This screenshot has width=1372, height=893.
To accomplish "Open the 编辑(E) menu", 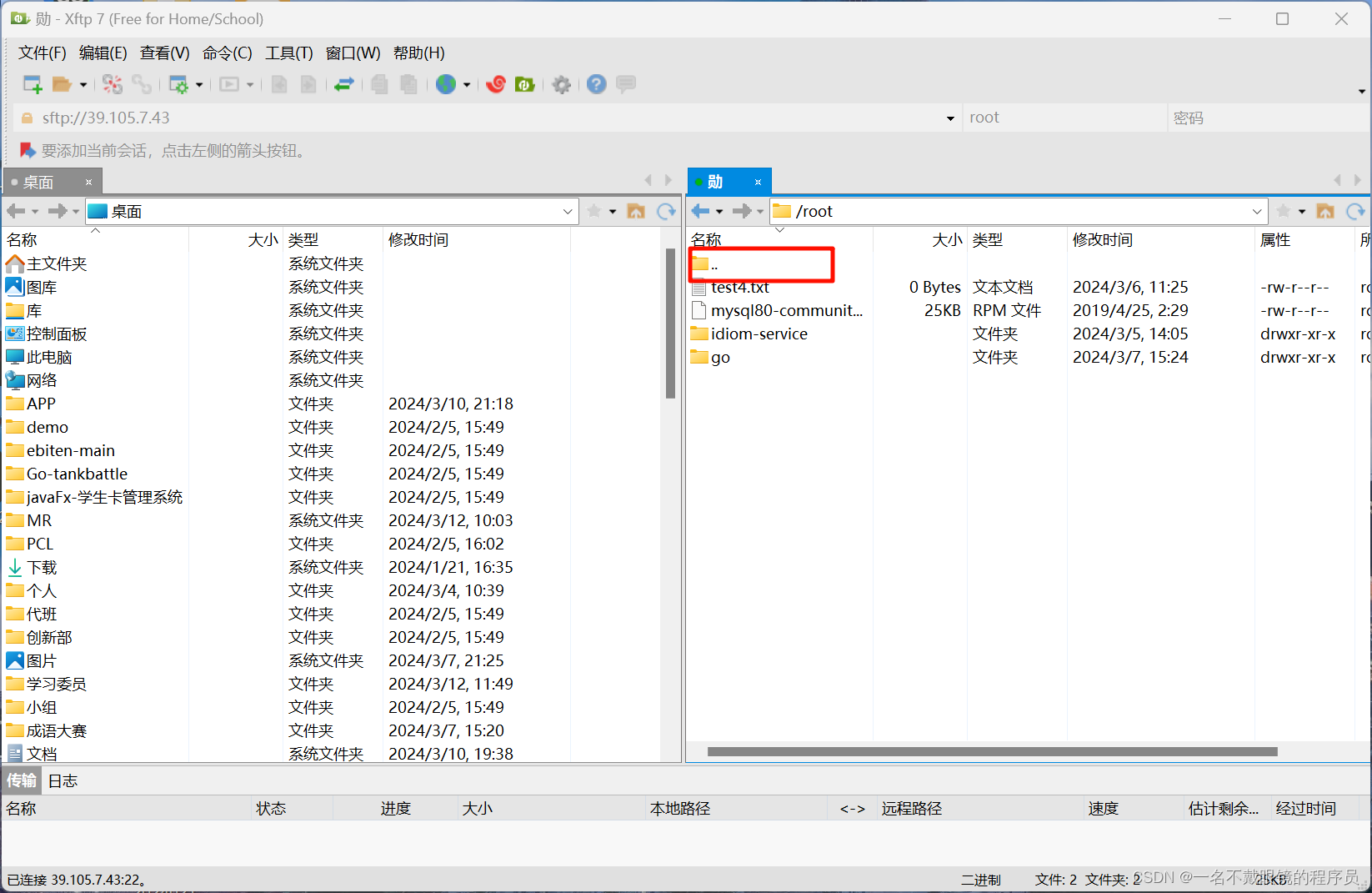I will click(103, 53).
